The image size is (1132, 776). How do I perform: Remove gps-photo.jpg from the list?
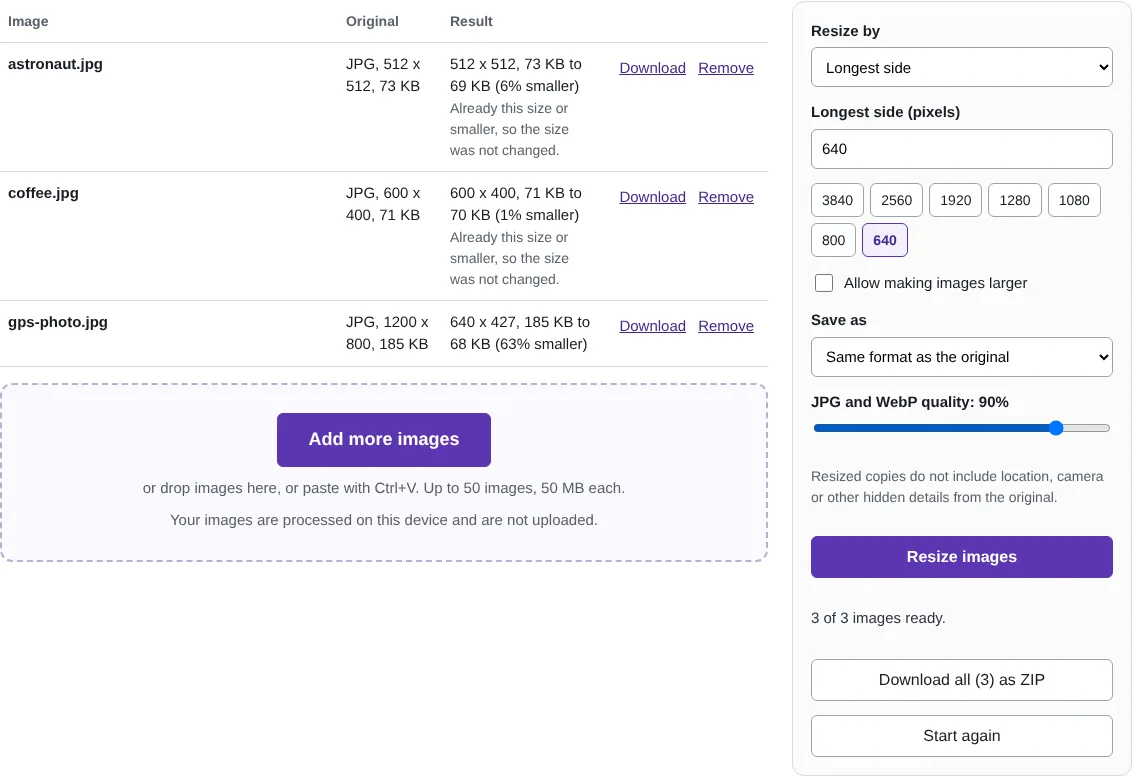point(726,326)
